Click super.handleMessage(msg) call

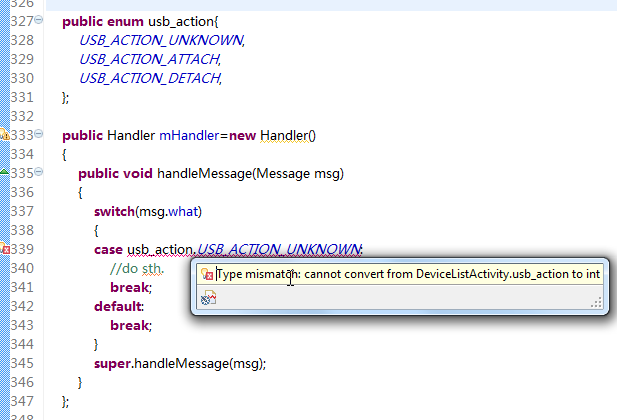(180, 364)
